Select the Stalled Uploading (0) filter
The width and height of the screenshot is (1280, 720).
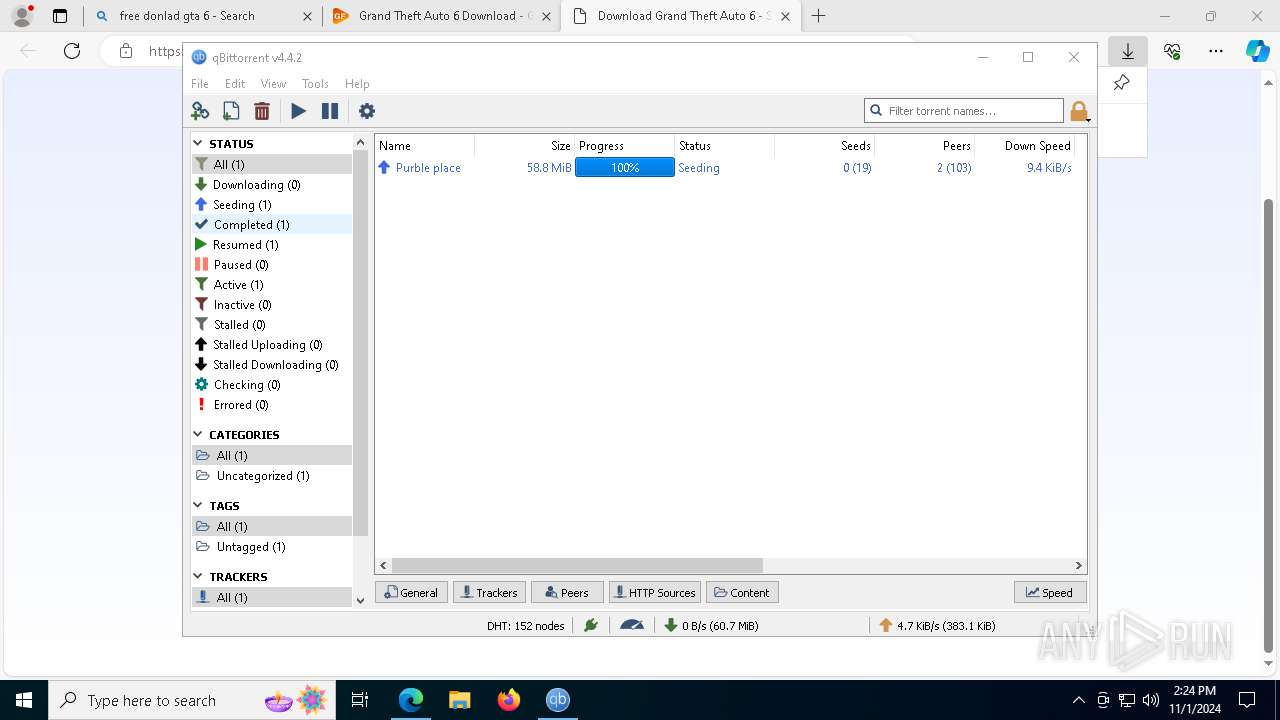(272, 344)
